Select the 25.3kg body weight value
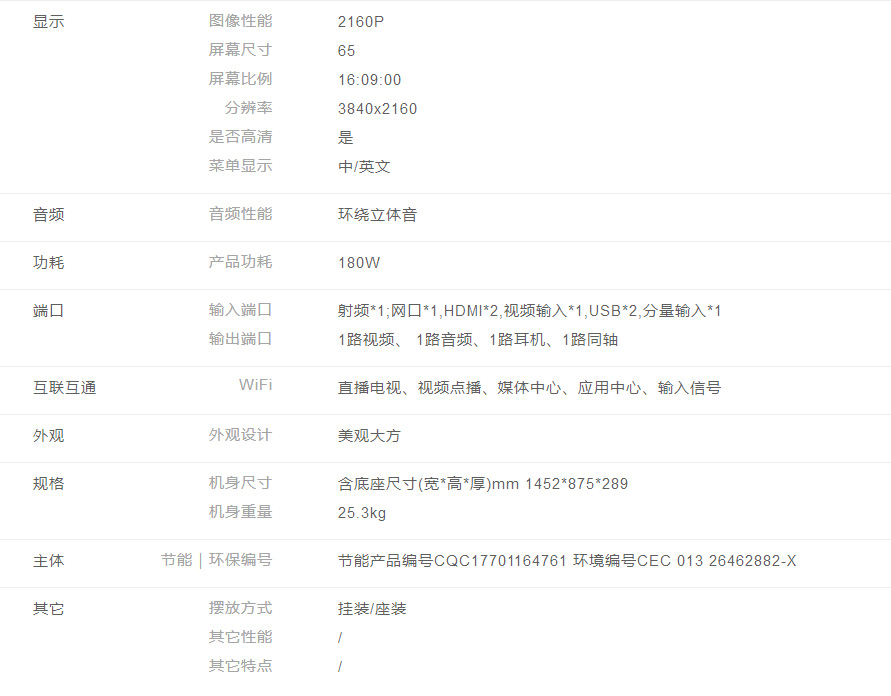This screenshot has height=696, width=891. click(x=362, y=513)
